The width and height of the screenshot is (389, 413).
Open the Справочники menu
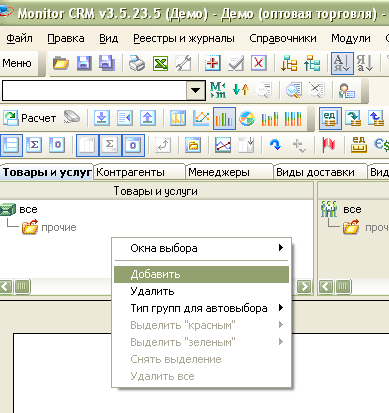[283, 39]
